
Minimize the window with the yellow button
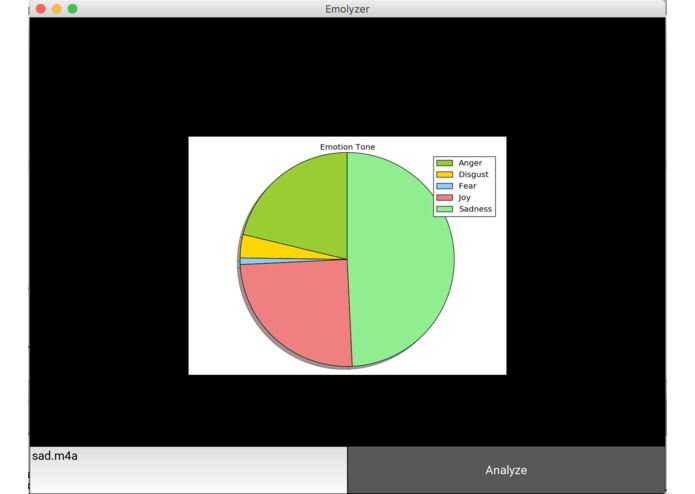(x=57, y=9)
